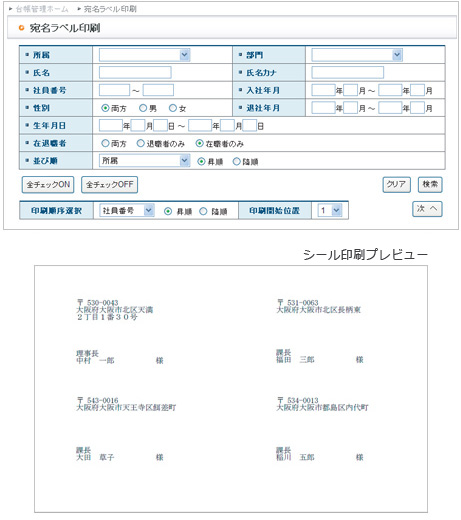The height and width of the screenshot is (520, 461).
Task: Click postal code 543-0016 in preview
Action: tap(102, 400)
